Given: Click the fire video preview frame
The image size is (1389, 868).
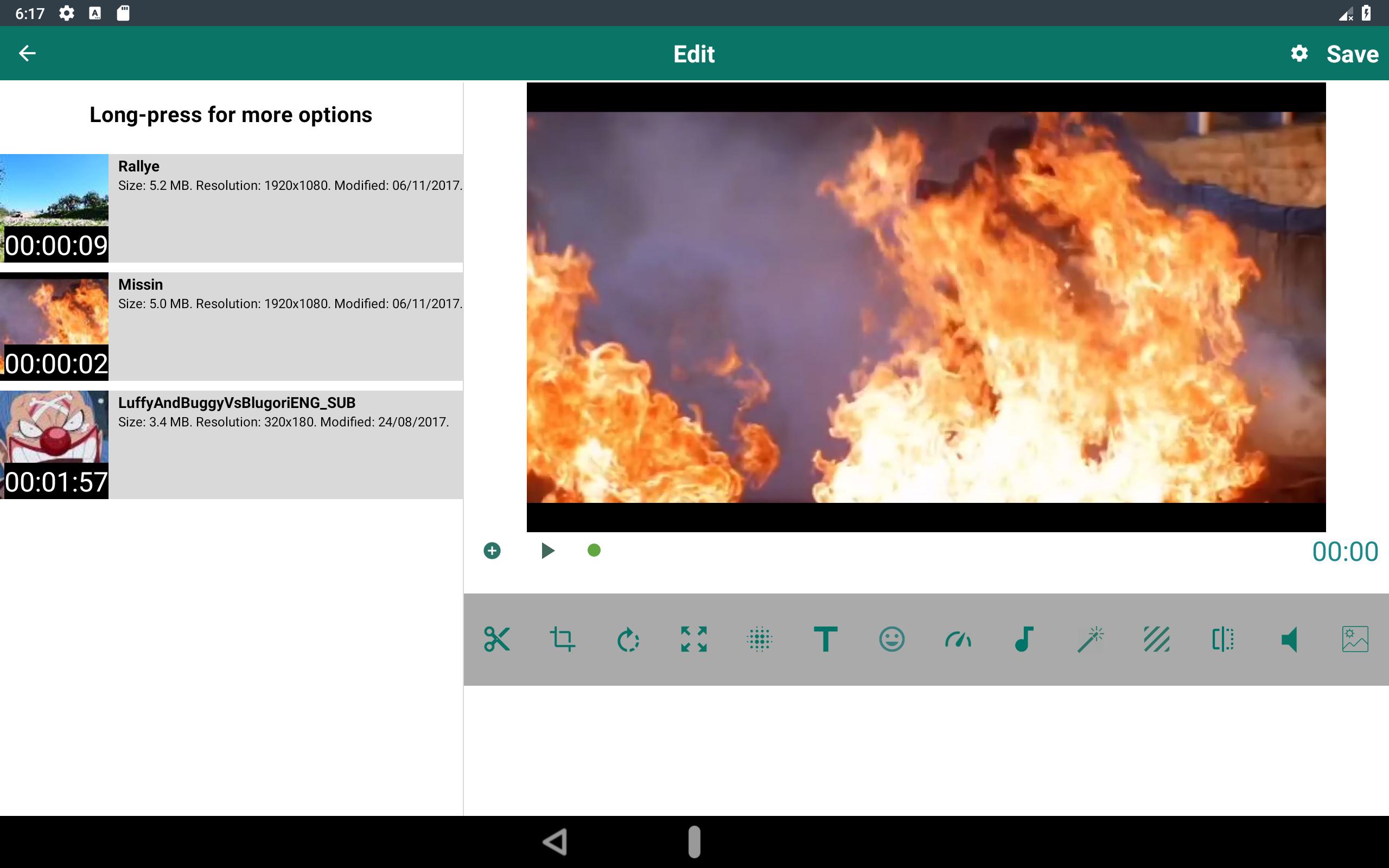Looking at the screenshot, I should [926, 307].
